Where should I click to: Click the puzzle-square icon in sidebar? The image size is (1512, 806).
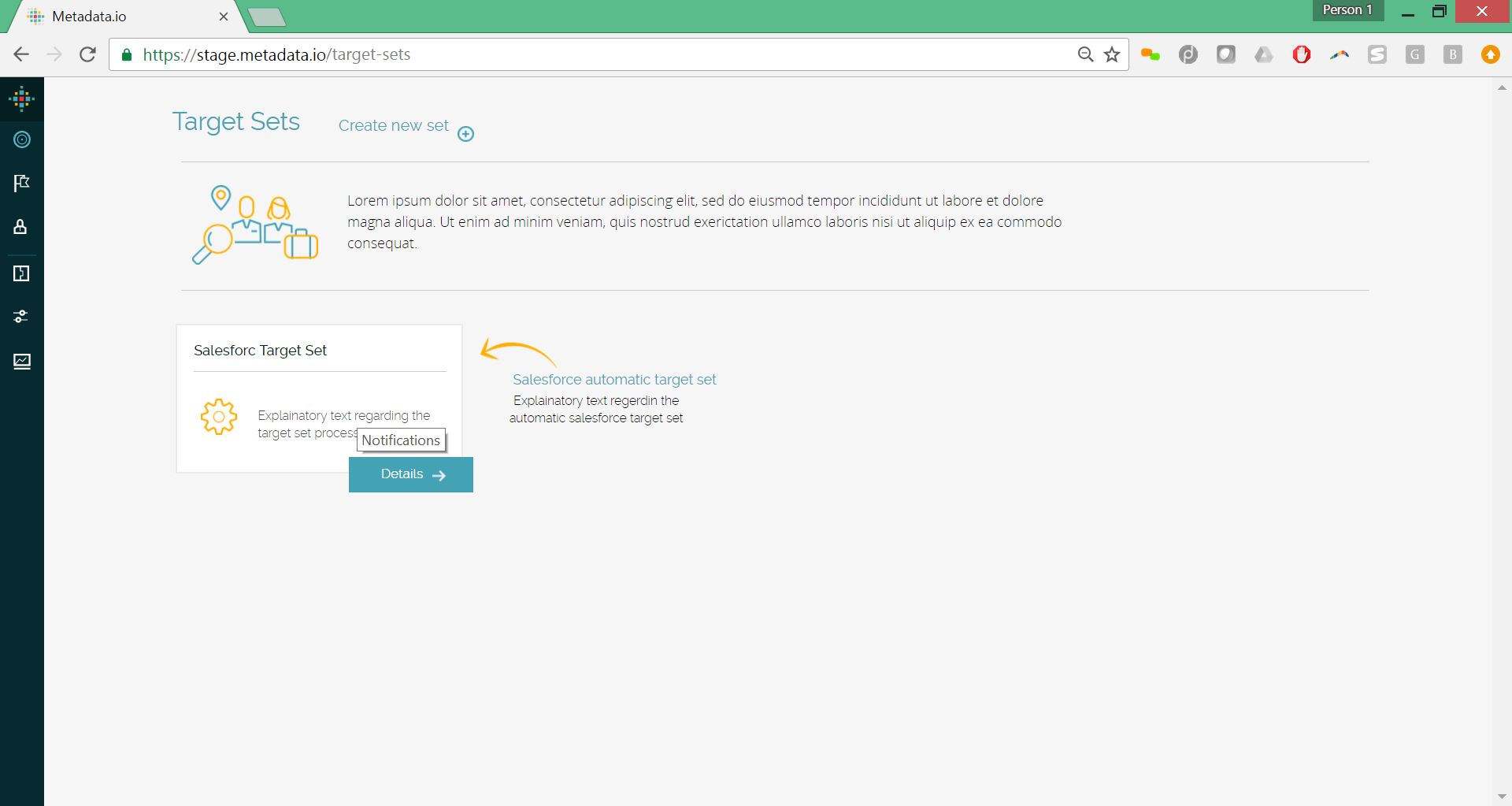(21, 273)
